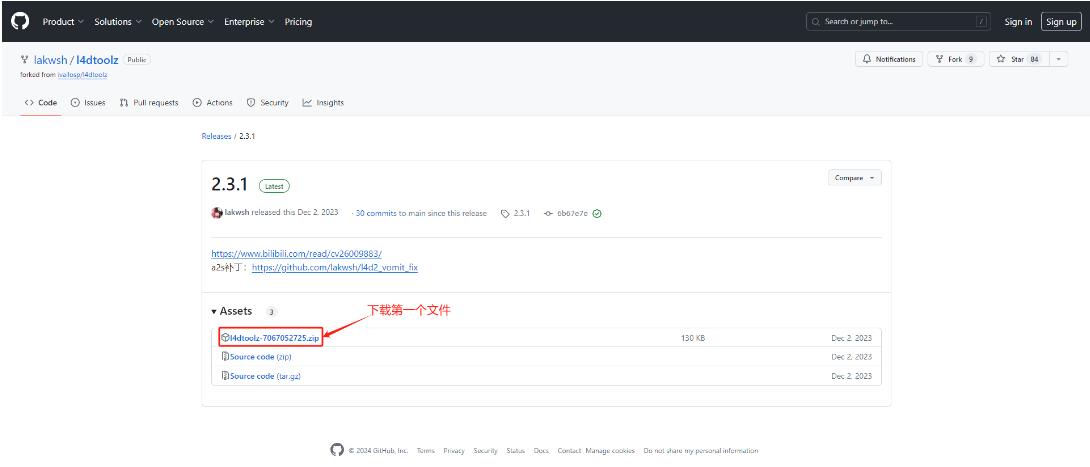Open the star lists dropdown arrow
The height and width of the screenshot is (467, 1090).
point(1058,59)
